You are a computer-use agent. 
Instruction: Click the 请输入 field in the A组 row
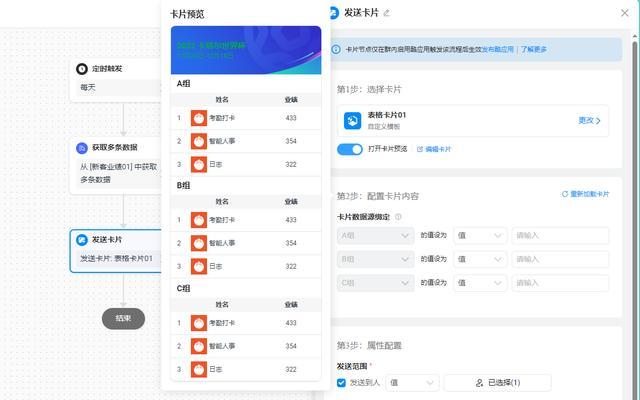559,236
